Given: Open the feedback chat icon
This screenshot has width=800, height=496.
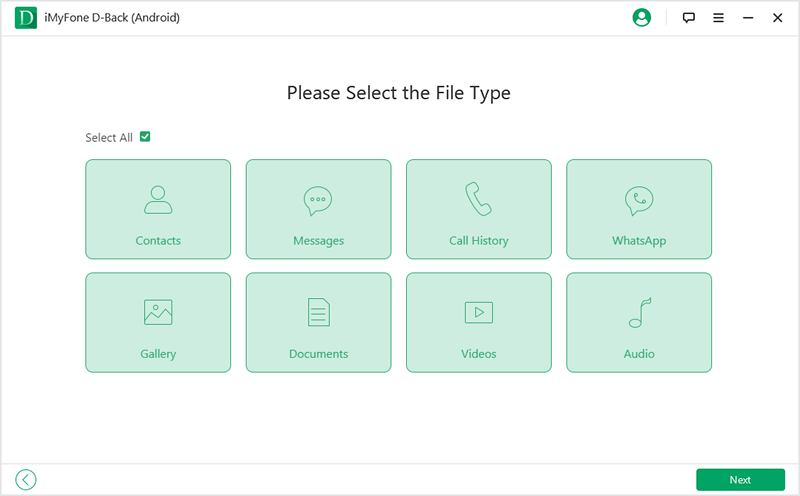Looking at the screenshot, I should [688, 18].
